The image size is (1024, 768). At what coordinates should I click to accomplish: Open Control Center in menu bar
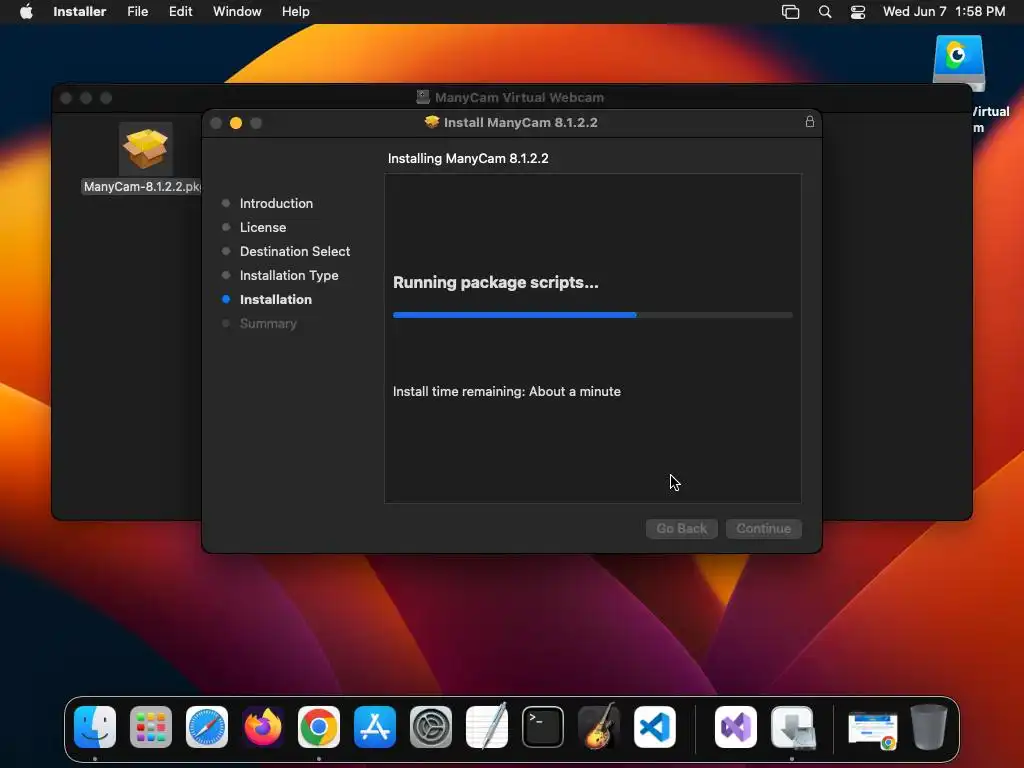[x=857, y=12]
